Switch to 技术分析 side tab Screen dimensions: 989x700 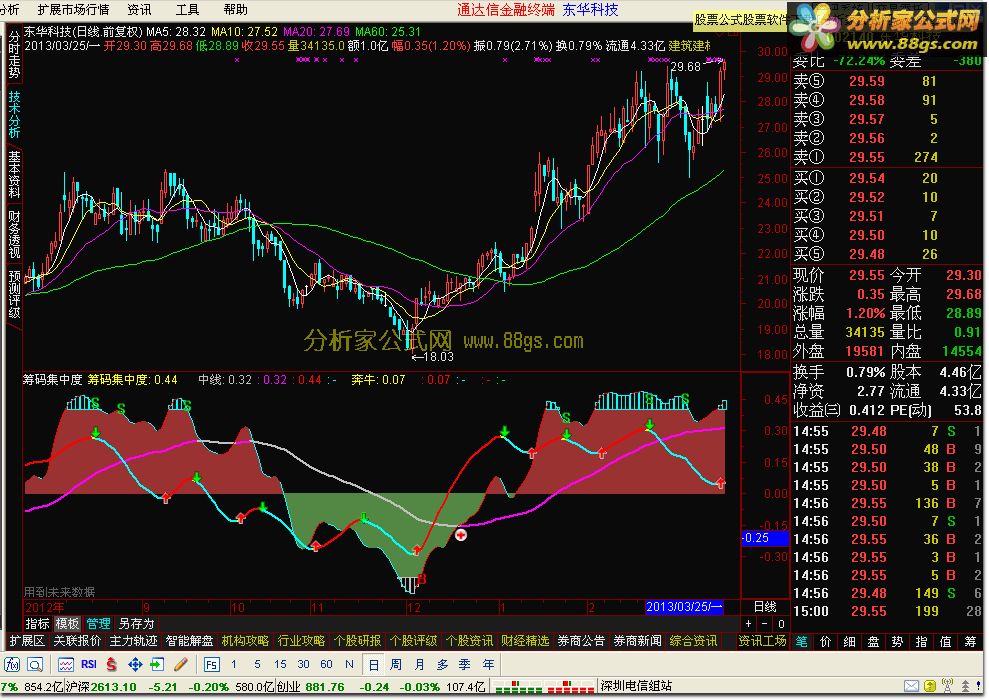[x=14, y=115]
